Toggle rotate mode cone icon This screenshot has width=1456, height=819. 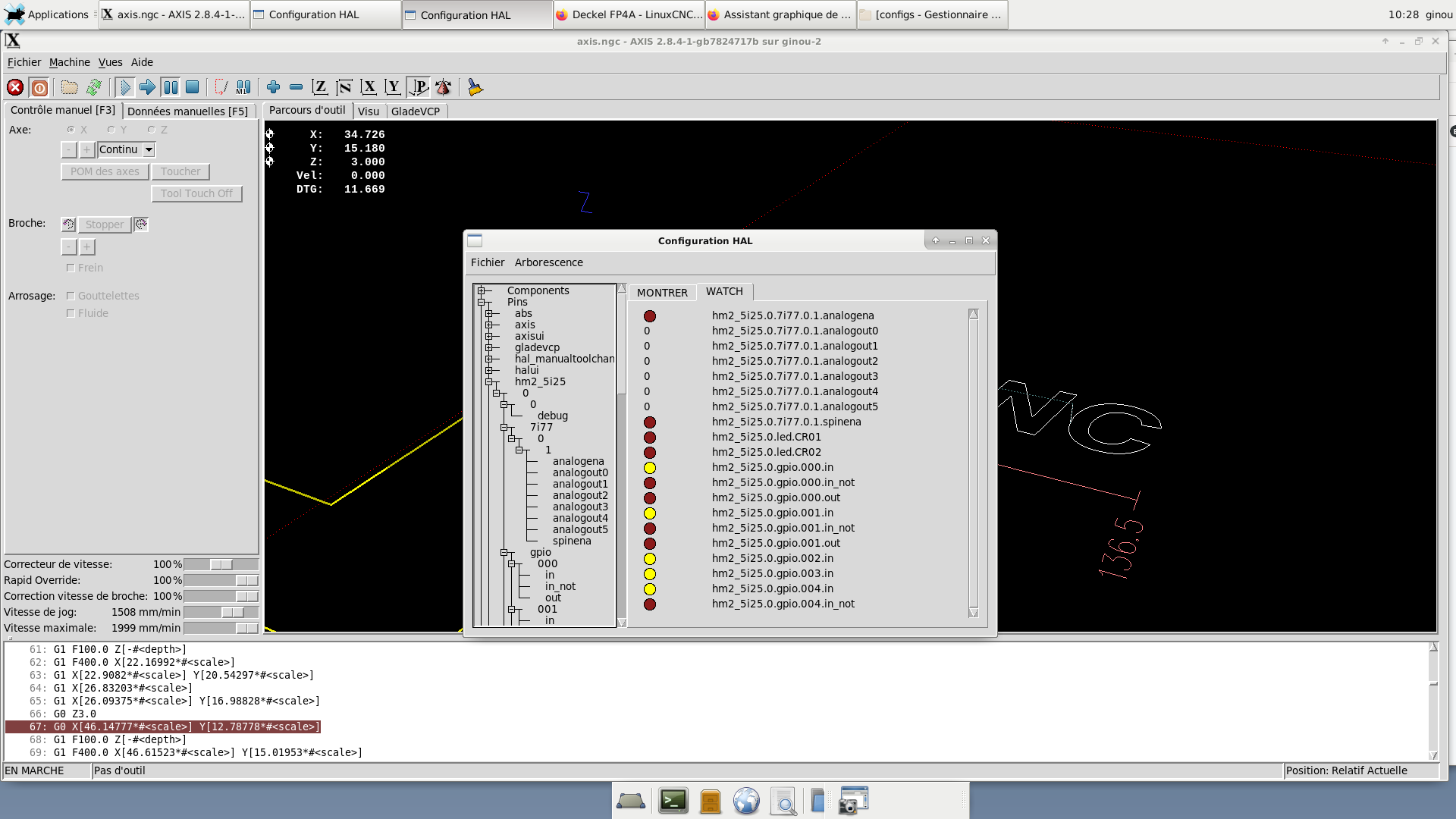(444, 88)
